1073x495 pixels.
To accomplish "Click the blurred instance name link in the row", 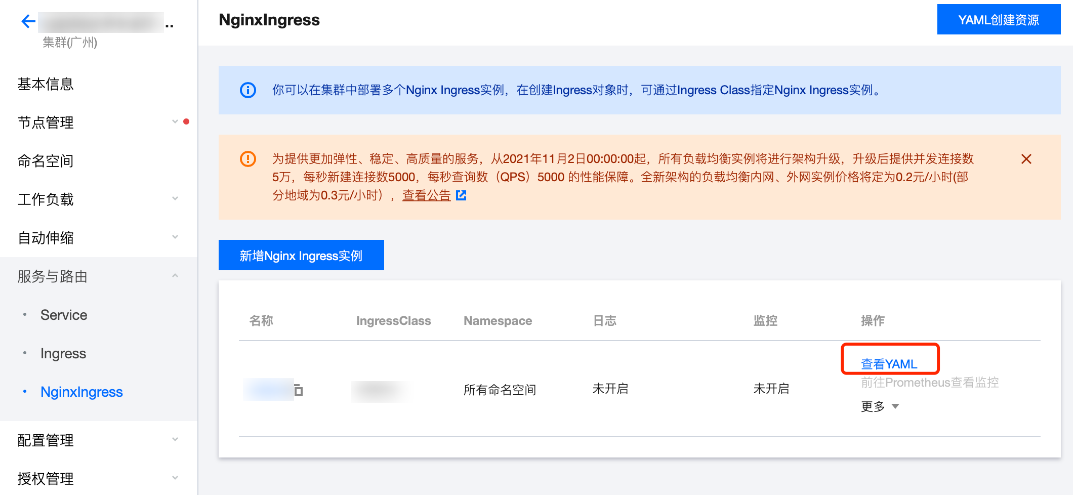I will coord(268,390).
